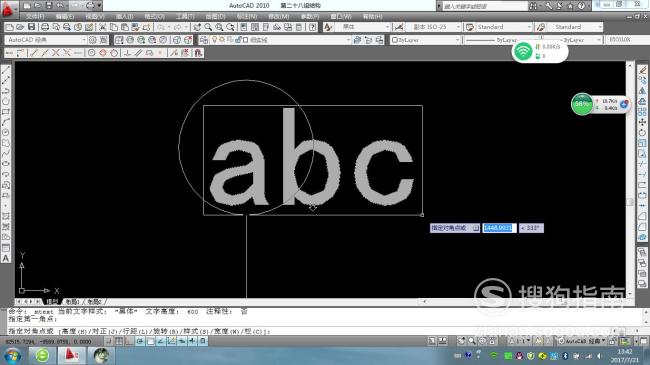The width and height of the screenshot is (650, 365).
Task: Open the File menu
Action: (x=35, y=17)
